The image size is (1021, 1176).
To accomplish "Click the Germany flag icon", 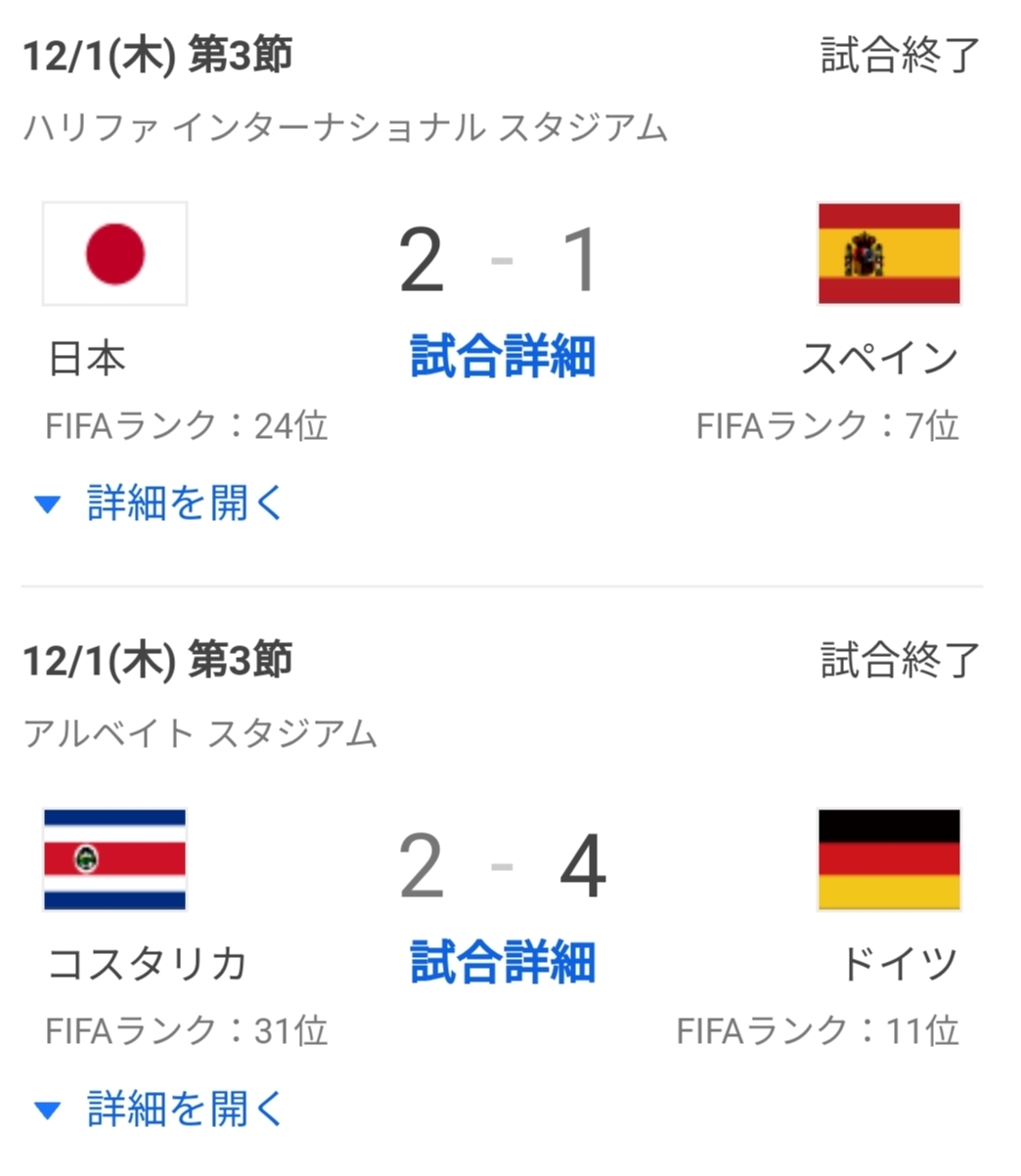I will (888, 859).
